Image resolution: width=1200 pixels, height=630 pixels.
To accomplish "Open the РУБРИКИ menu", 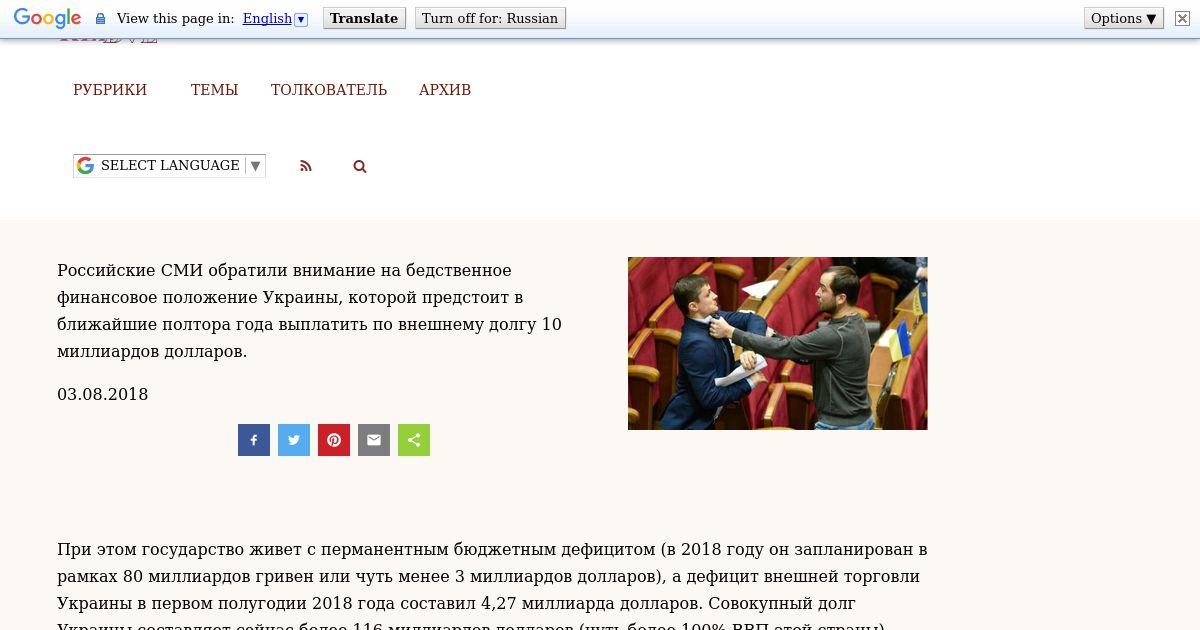I will tap(110, 90).
